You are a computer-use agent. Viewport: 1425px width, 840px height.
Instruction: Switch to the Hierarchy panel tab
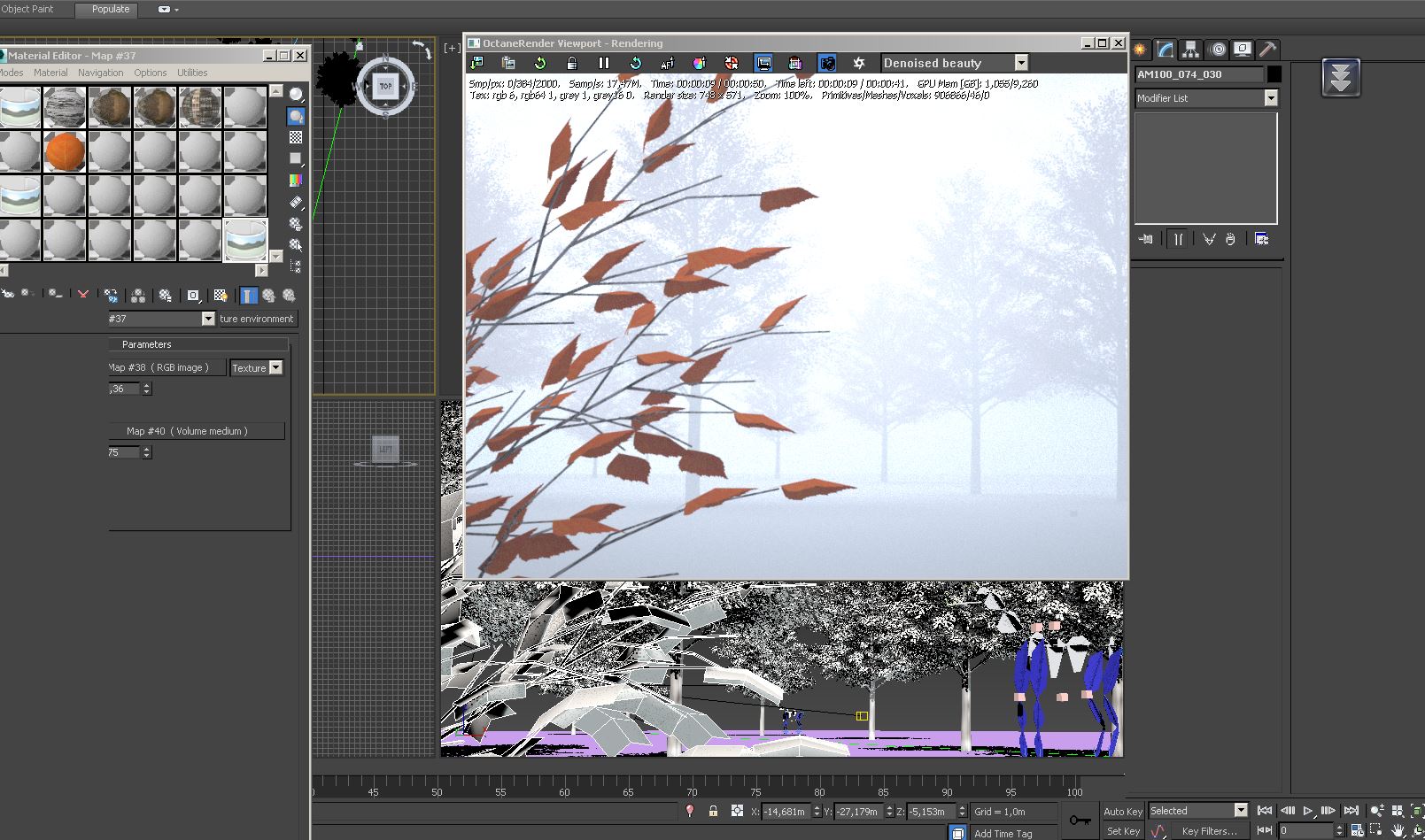[x=1191, y=50]
